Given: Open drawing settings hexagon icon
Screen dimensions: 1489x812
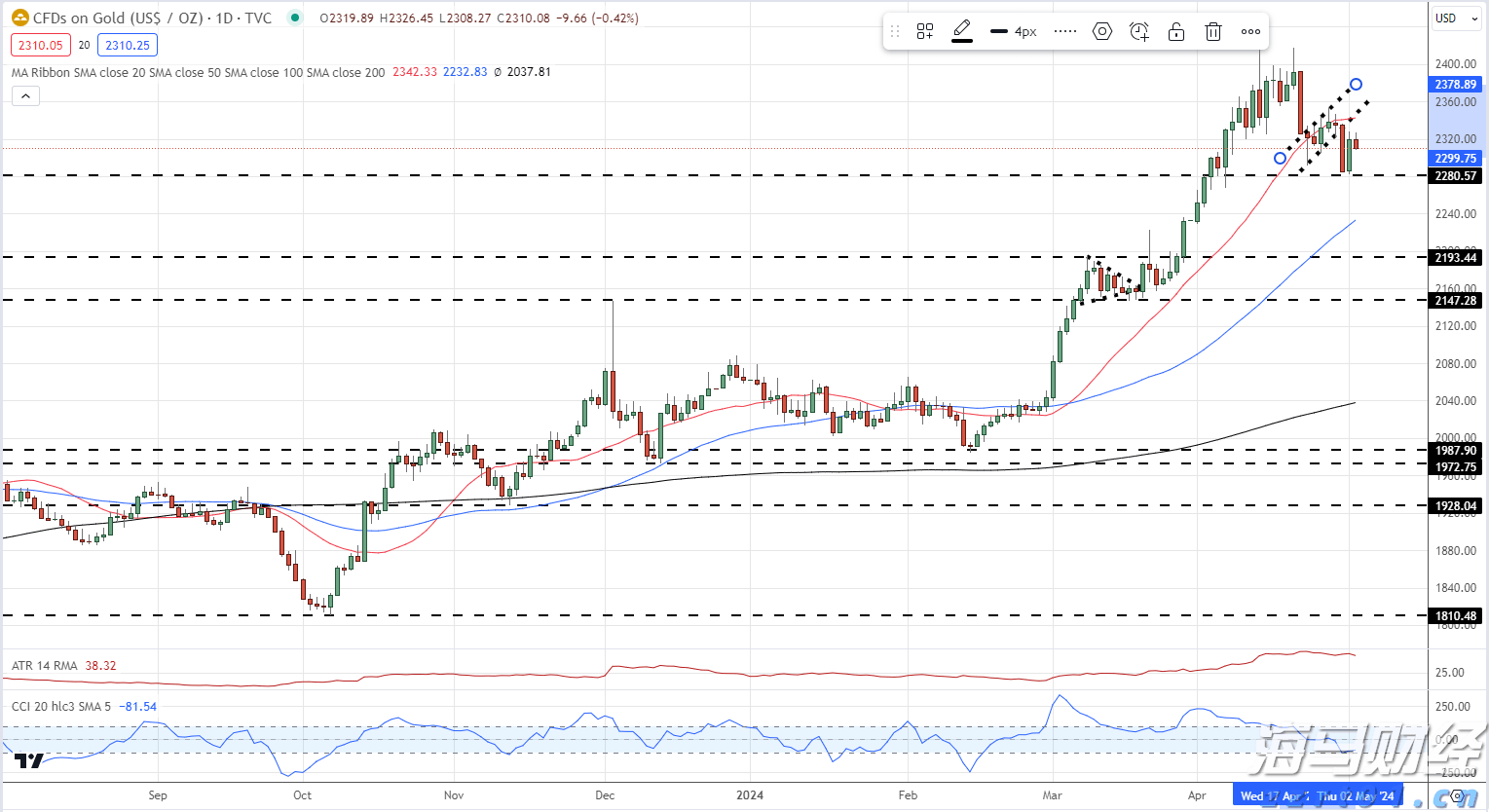Looking at the screenshot, I should [x=1102, y=32].
